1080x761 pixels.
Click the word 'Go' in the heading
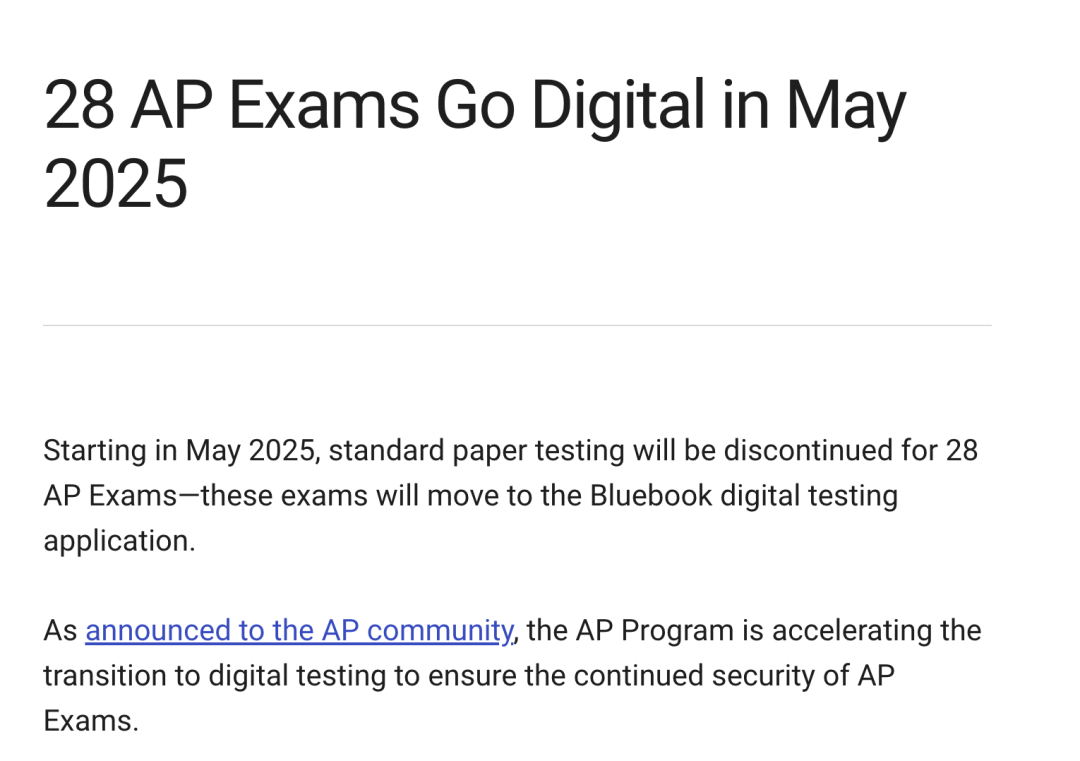(x=475, y=105)
